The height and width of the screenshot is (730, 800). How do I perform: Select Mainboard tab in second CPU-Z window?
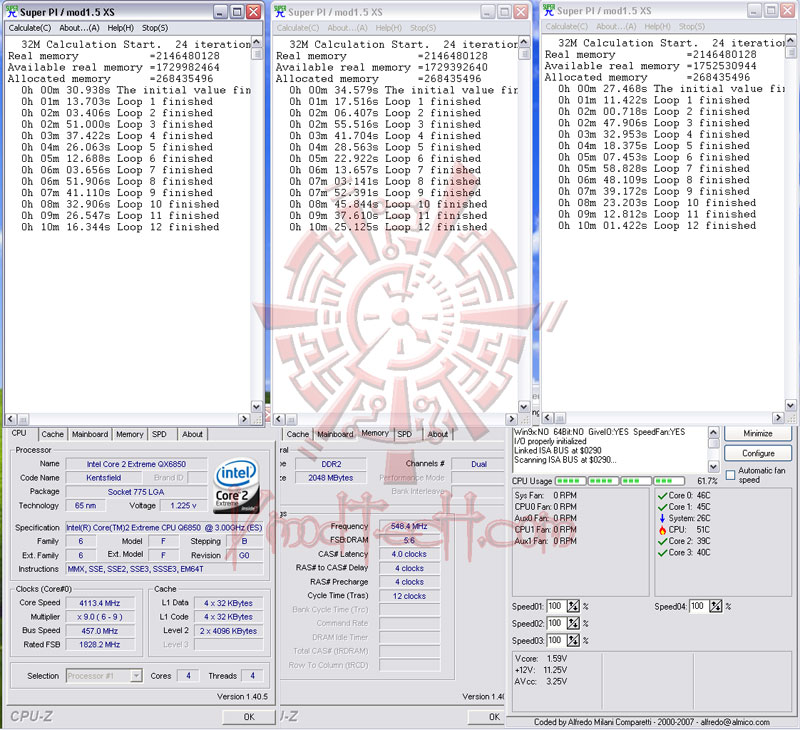click(335, 434)
